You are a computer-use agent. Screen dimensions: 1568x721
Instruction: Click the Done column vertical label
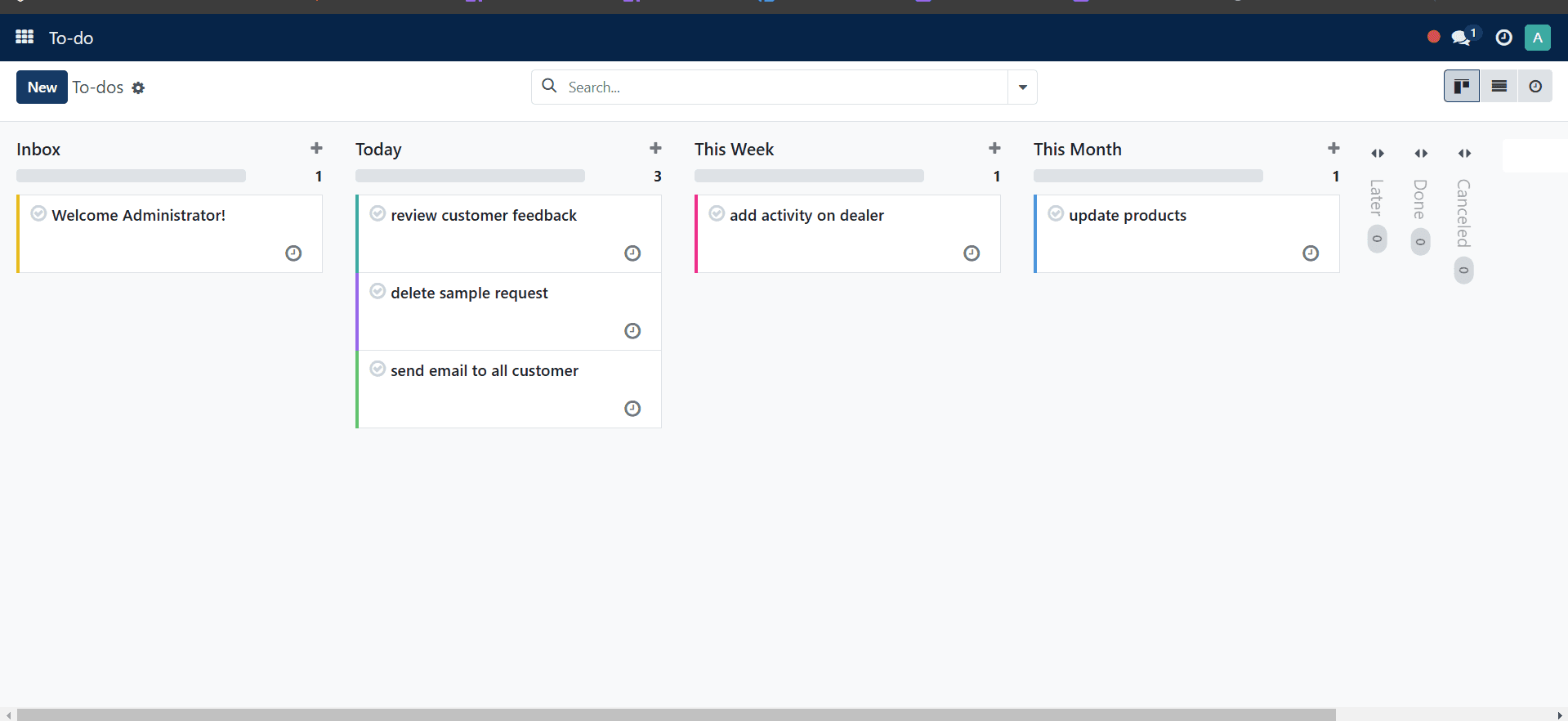1420,199
